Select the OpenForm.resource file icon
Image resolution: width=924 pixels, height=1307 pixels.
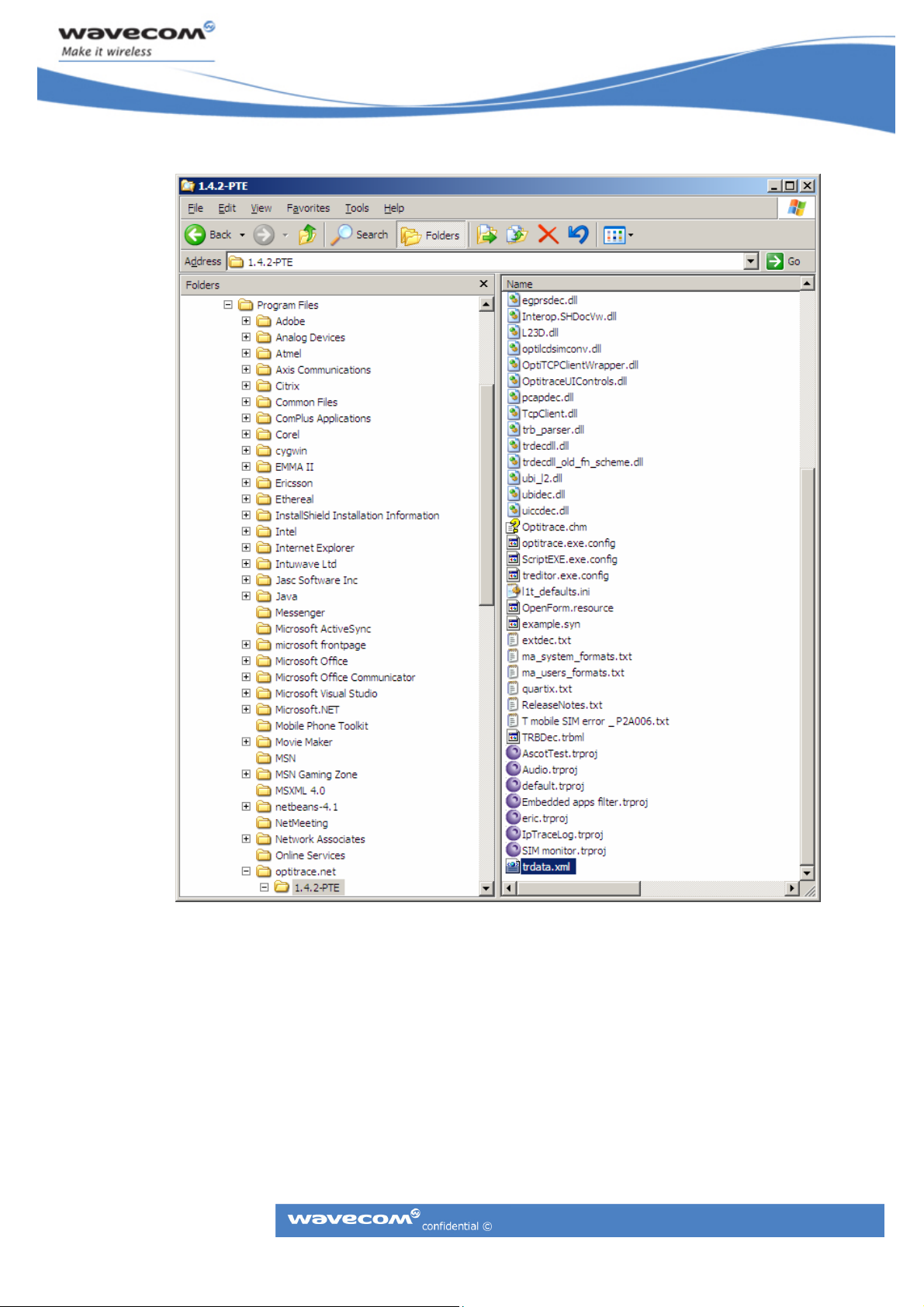pos(513,607)
